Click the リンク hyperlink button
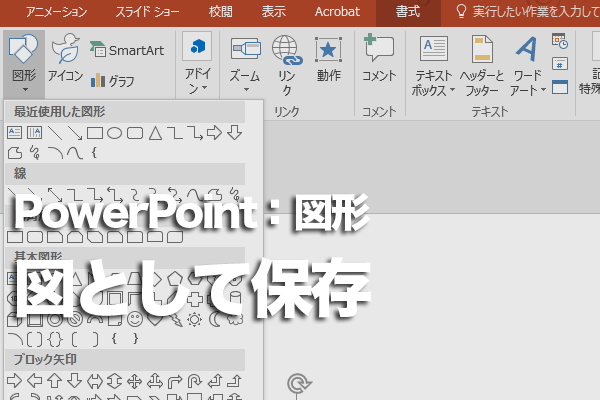 coord(287,64)
